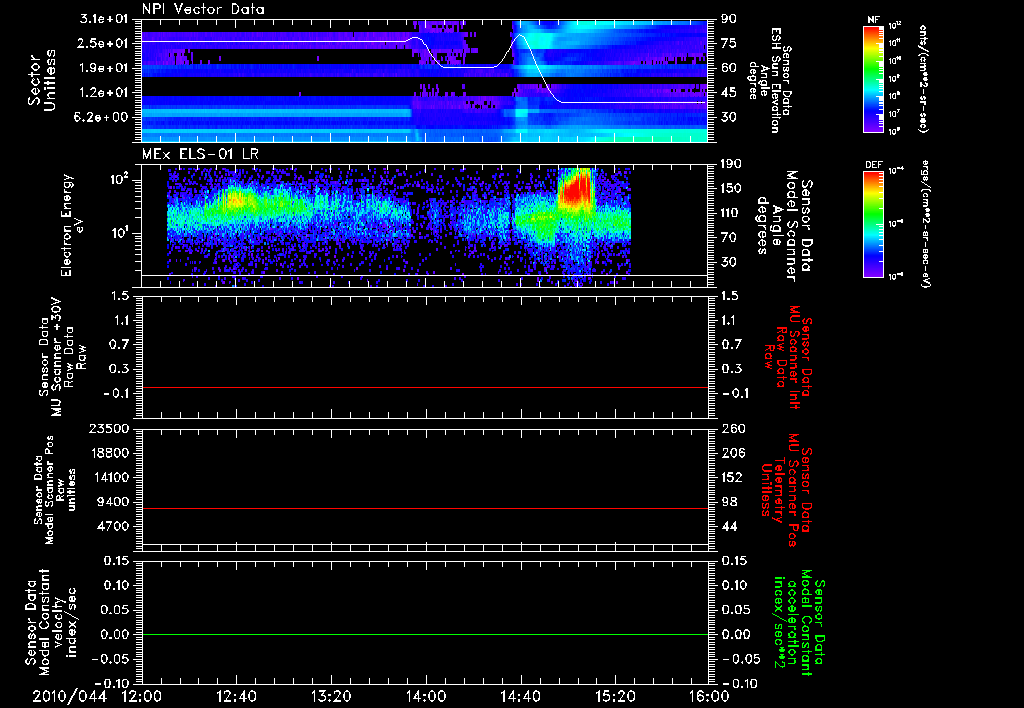The height and width of the screenshot is (708, 1024).
Task: Click the 2.5e+01 sector tick label
Action: (103, 43)
